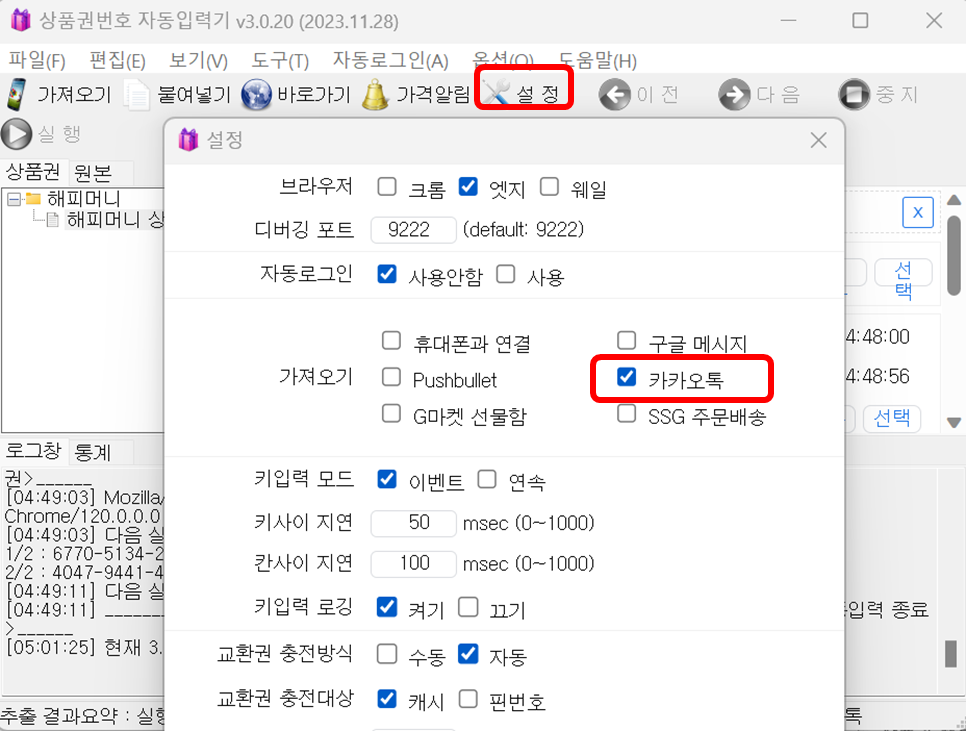Click the 키사이 지연 50 field

point(413,522)
